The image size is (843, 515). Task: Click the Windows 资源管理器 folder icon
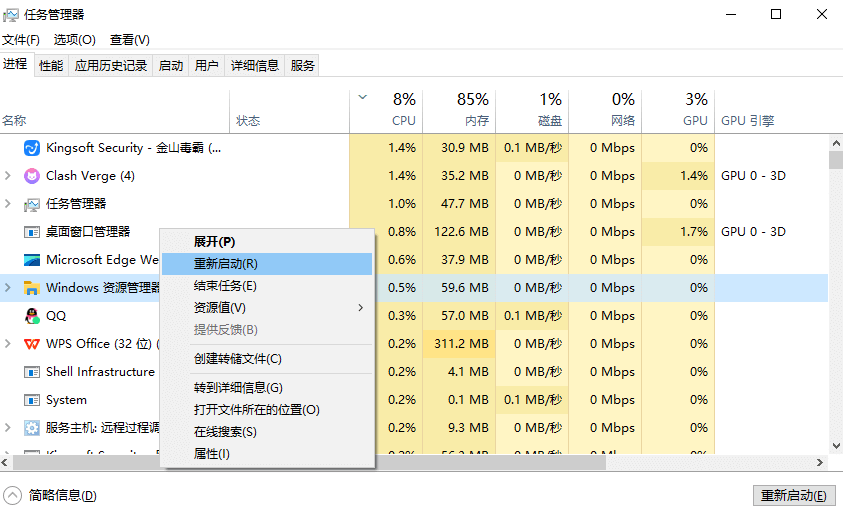pyautogui.click(x=32, y=288)
